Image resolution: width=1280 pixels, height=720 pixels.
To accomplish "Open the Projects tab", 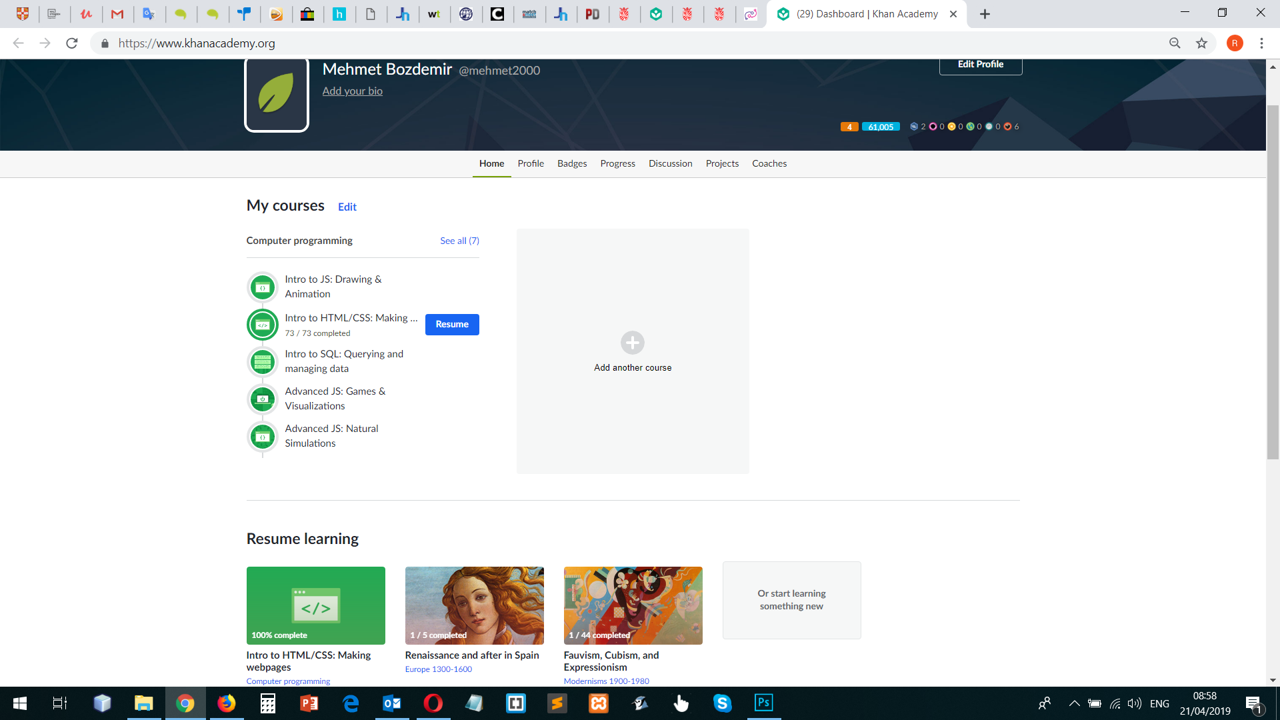I will (x=722, y=163).
